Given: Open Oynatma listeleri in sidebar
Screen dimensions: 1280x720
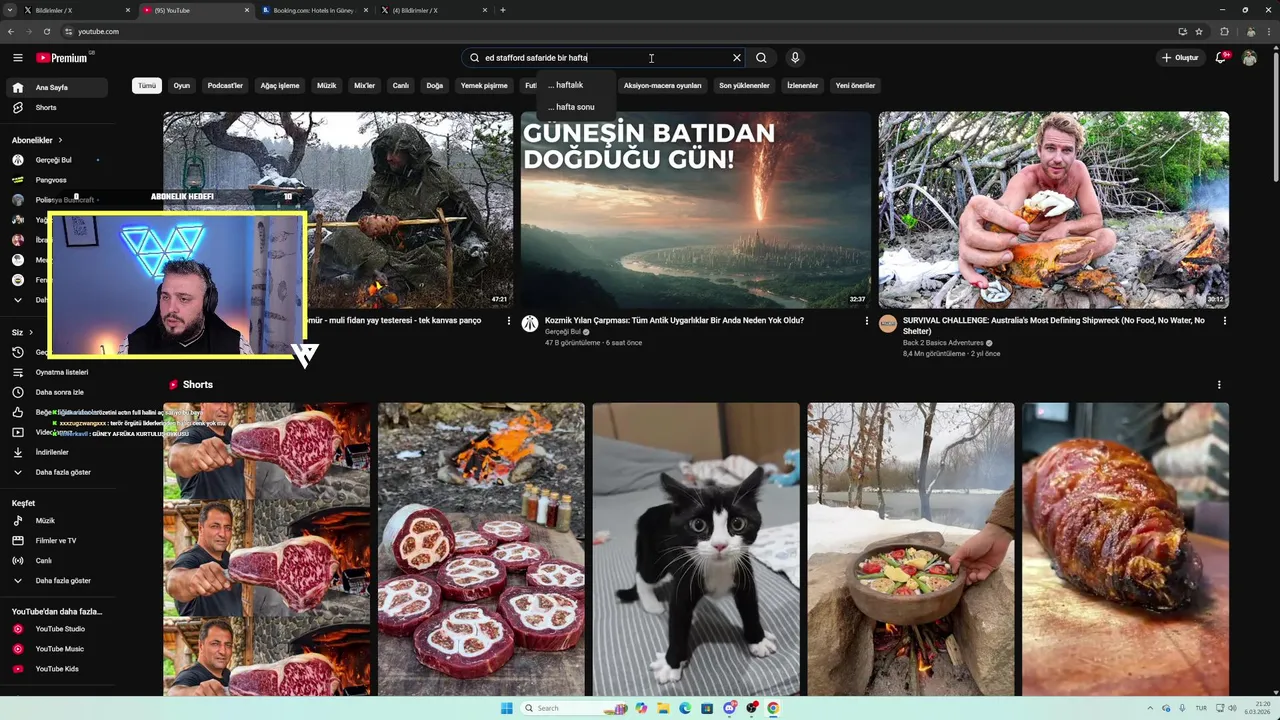Looking at the screenshot, I should point(58,372).
